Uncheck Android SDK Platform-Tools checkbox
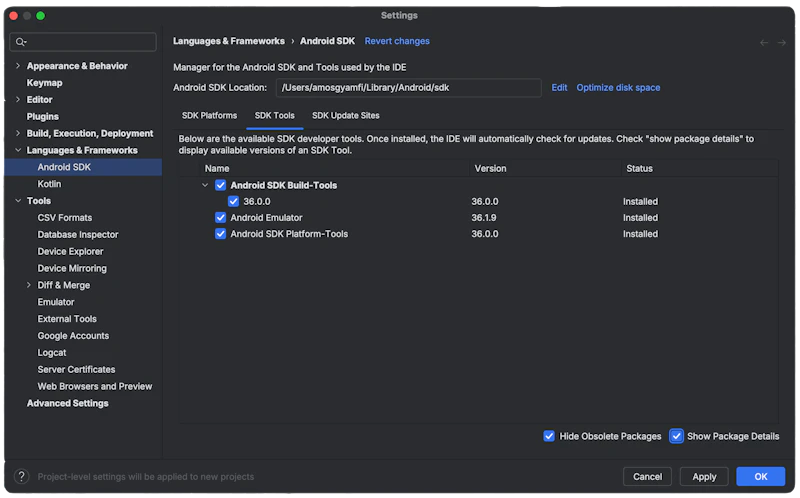800x498 pixels. tap(220, 234)
